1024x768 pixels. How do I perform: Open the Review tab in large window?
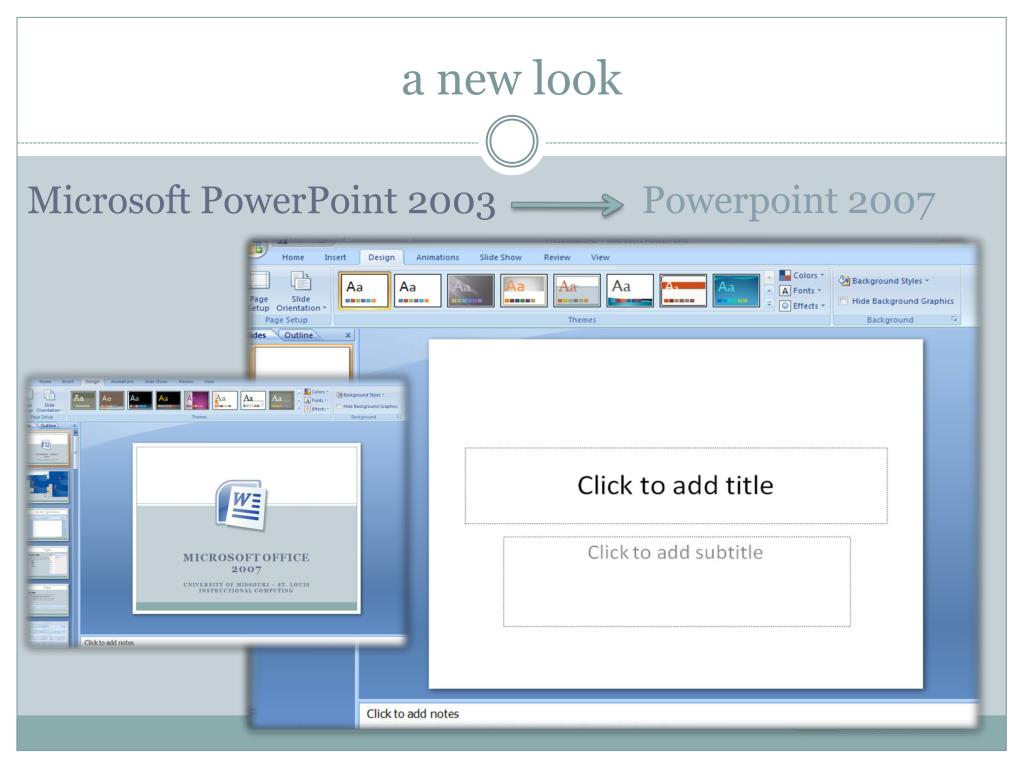tap(557, 257)
